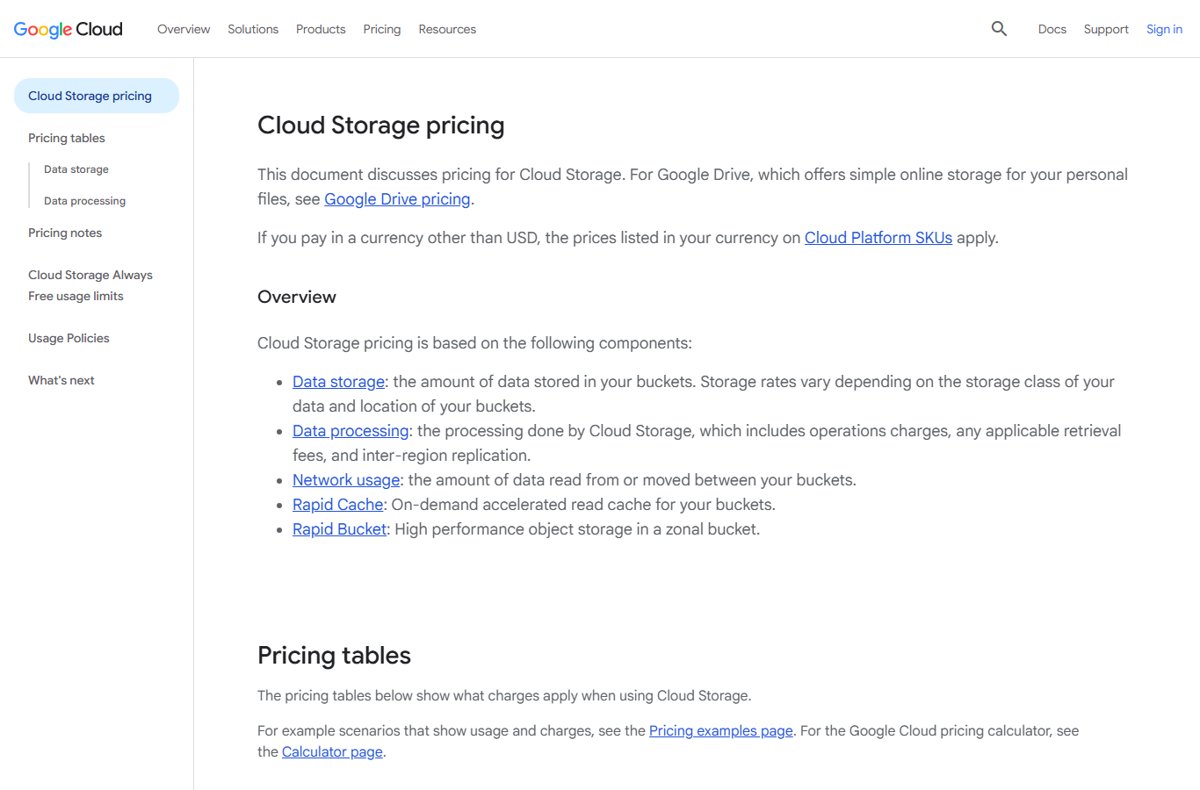Jump to Pricing tables in sidebar
This screenshot has height=790, width=1200.
(66, 138)
